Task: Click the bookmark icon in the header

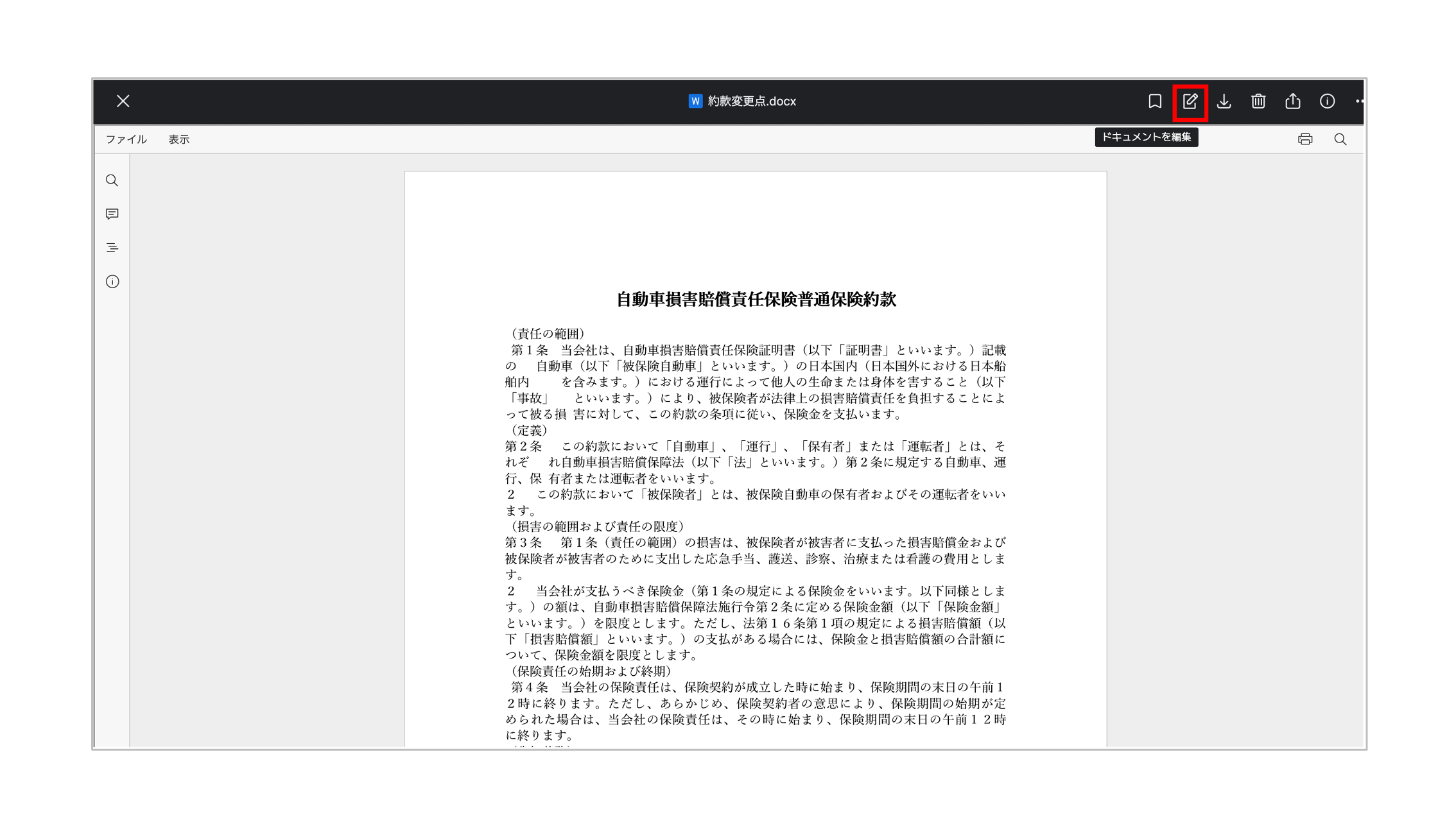Action: pyautogui.click(x=1155, y=101)
